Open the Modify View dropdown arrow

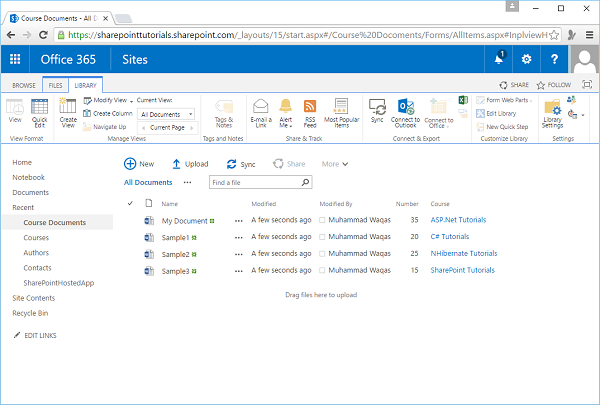tap(130, 101)
